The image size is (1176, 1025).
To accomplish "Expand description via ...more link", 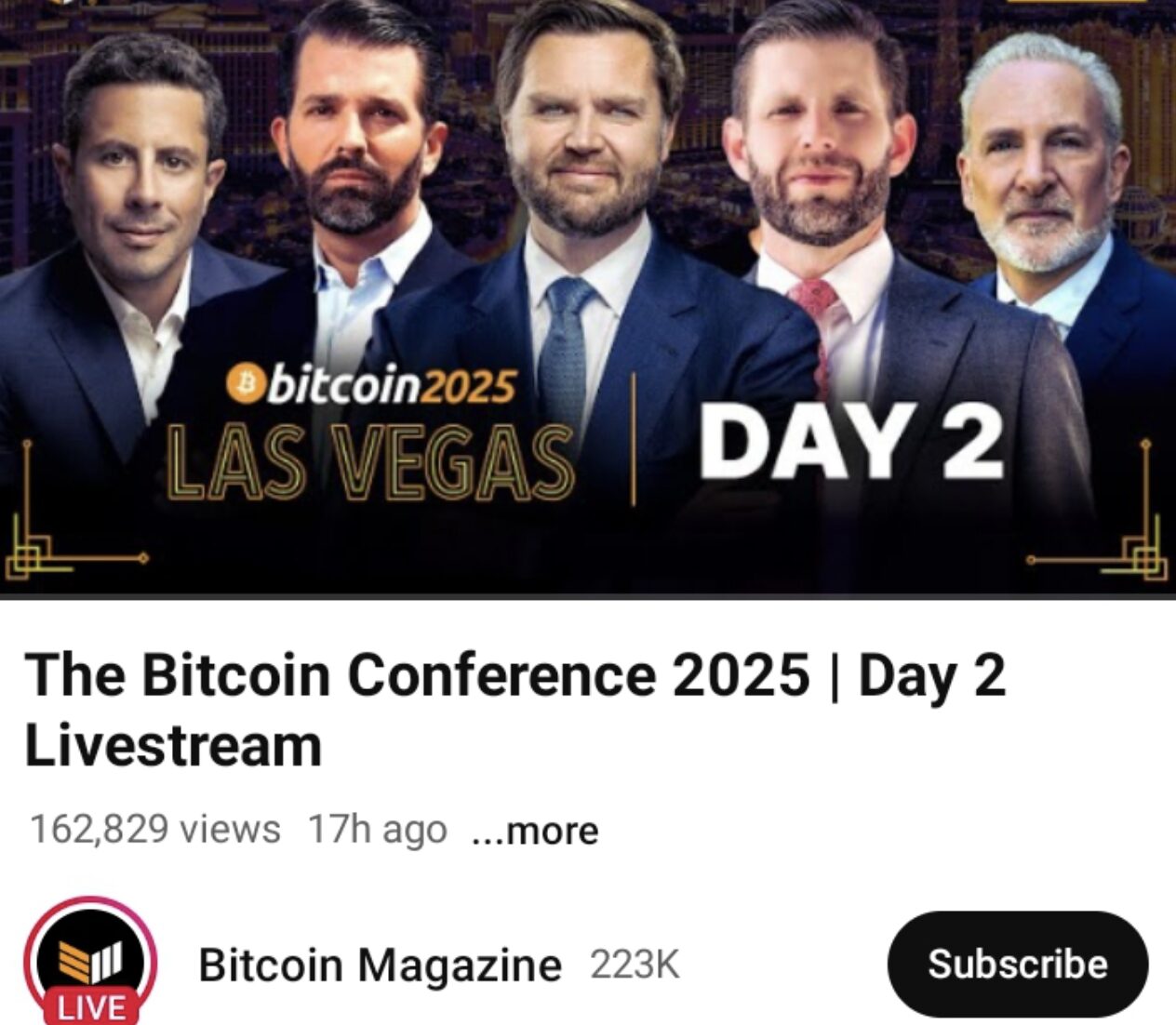I will pyautogui.click(x=535, y=831).
